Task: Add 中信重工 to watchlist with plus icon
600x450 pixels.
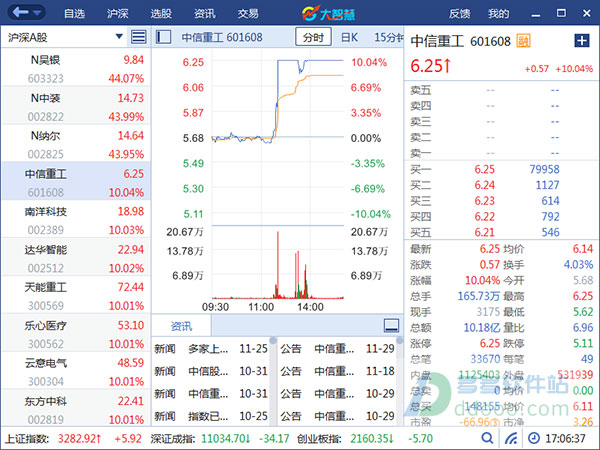Action: click(x=582, y=40)
